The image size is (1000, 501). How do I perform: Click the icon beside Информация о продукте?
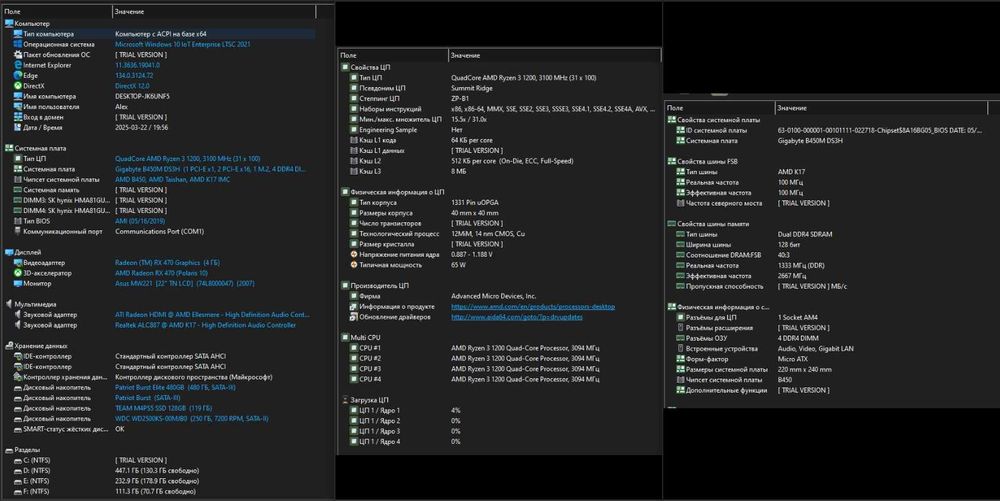pos(354,307)
